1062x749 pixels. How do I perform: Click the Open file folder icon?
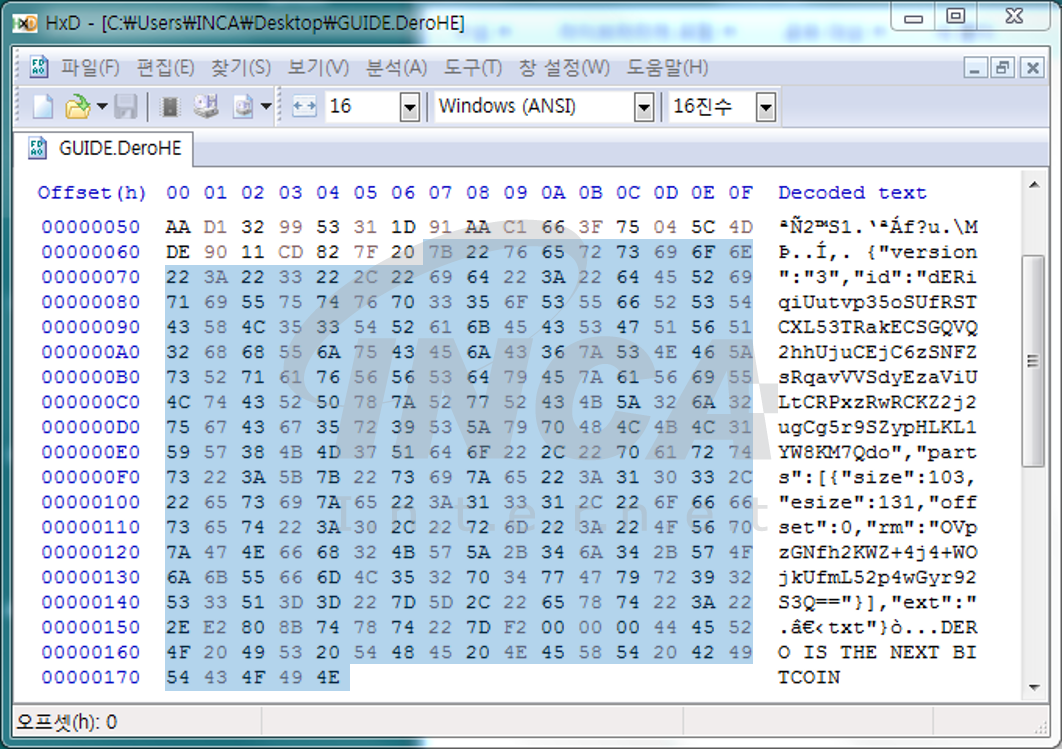[x=77, y=107]
